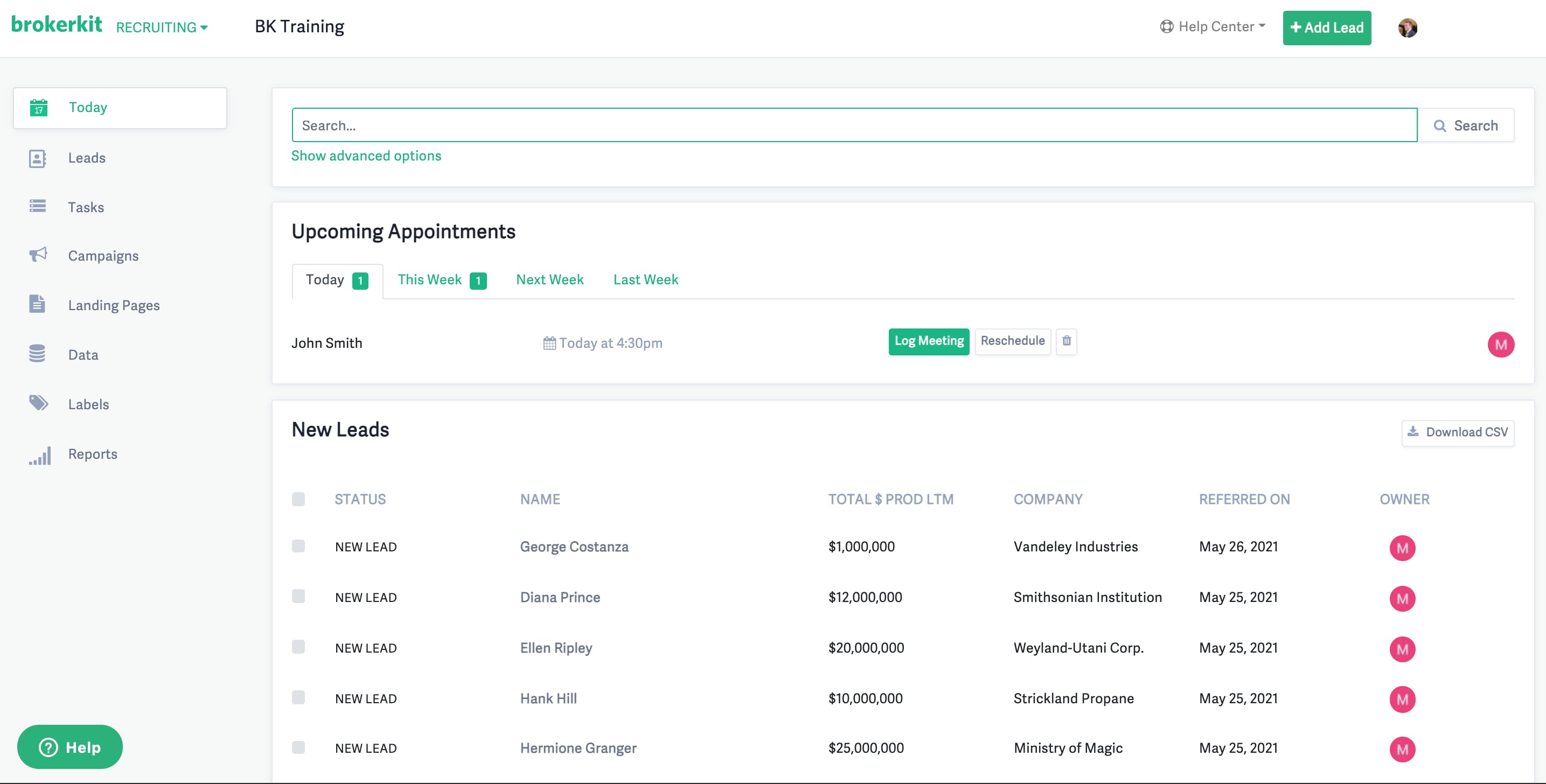Click the Data database icon
This screenshot has width=1546, height=784.
[x=37, y=353]
